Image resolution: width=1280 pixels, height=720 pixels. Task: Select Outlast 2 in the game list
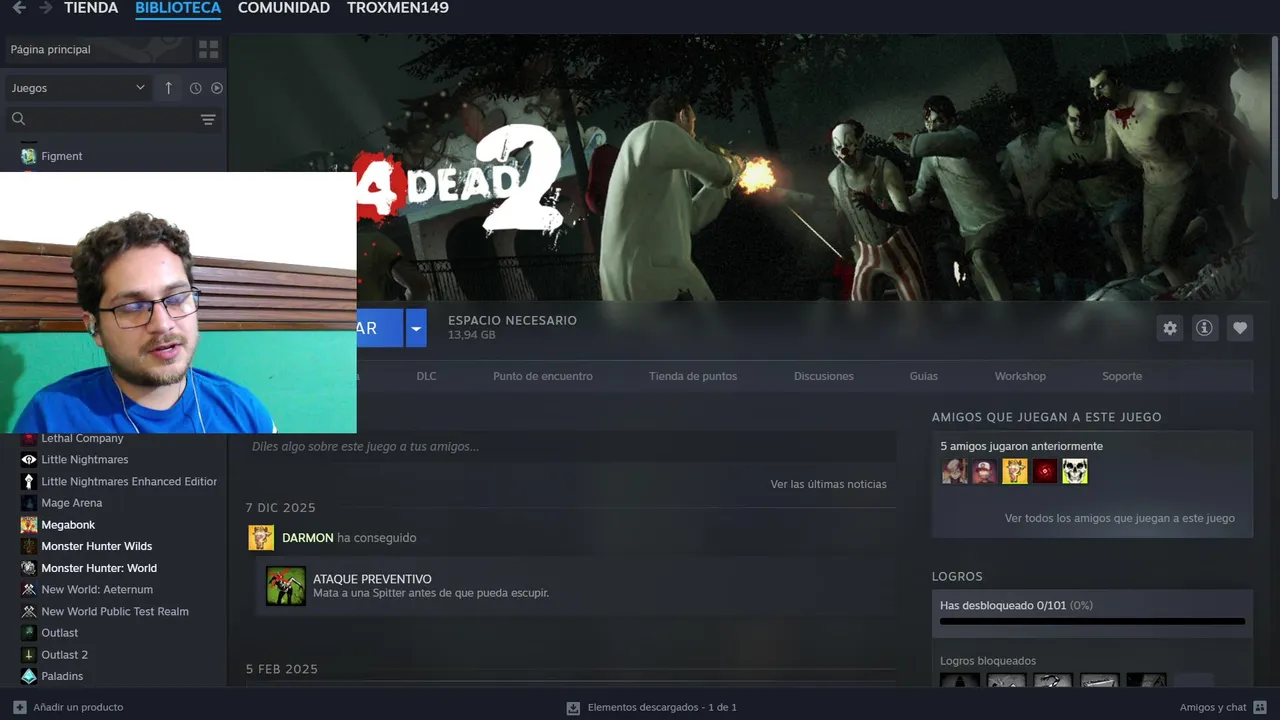65,655
